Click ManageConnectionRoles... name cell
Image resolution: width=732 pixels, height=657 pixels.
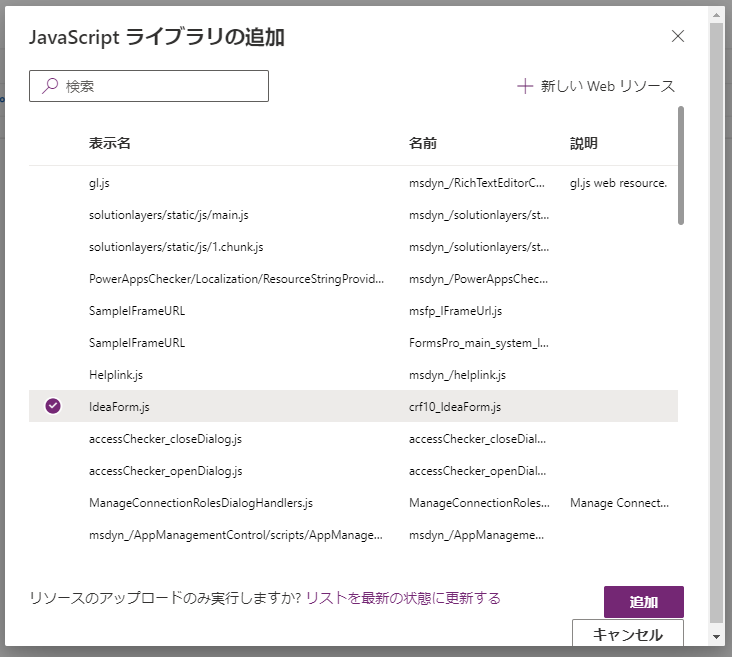coord(479,503)
